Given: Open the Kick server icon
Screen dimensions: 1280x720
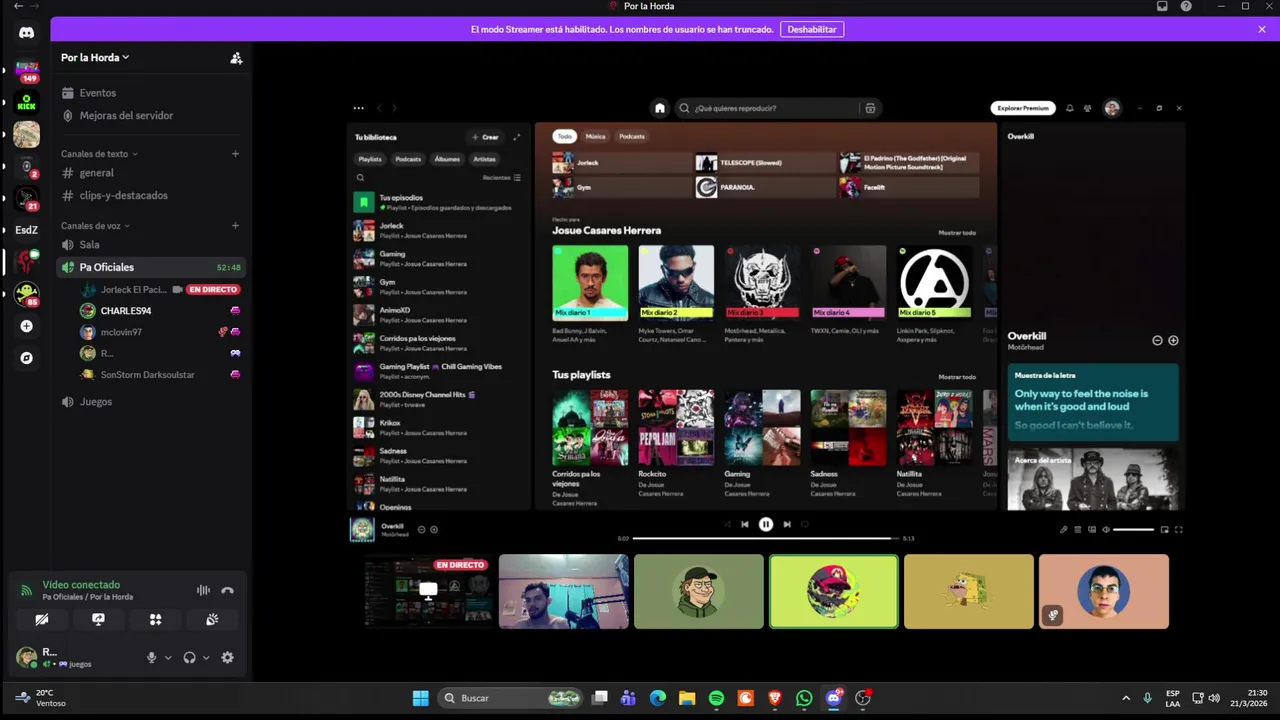Looking at the screenshot, I should pos(27,102).
